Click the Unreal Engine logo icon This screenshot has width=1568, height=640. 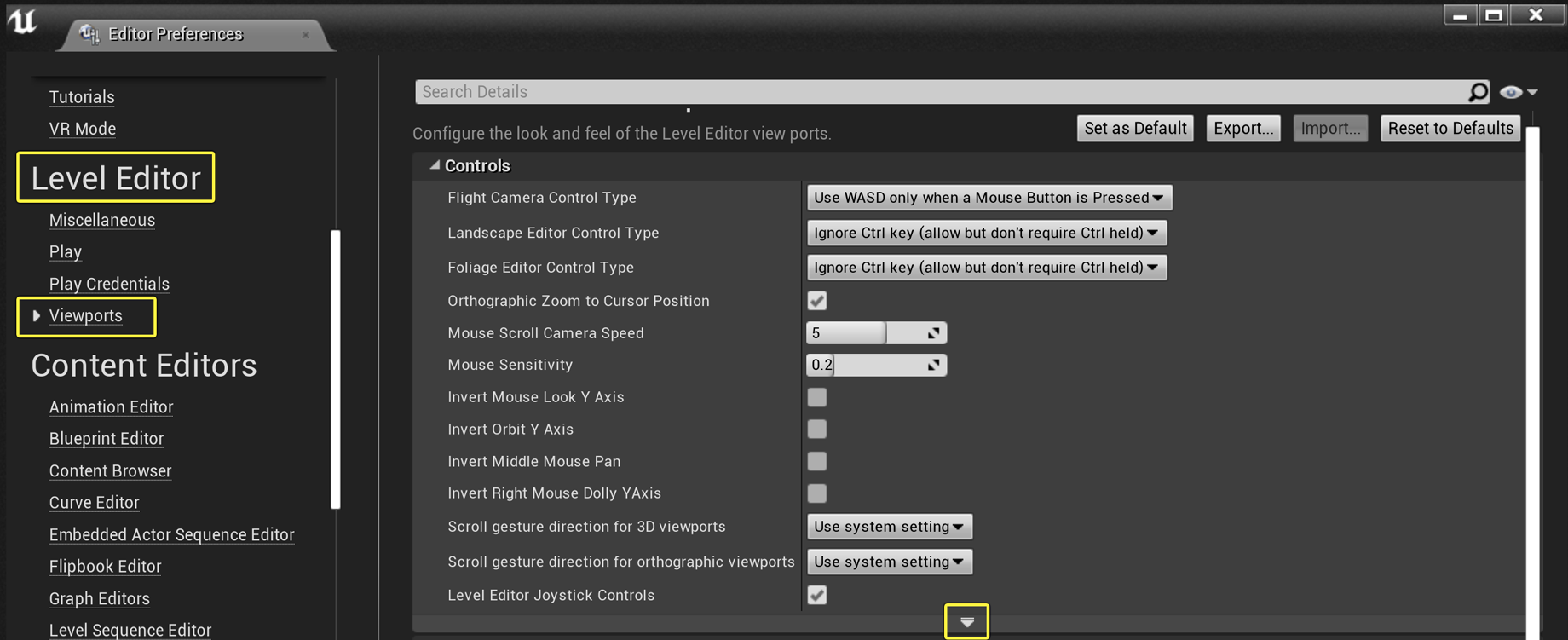point(23,21)
